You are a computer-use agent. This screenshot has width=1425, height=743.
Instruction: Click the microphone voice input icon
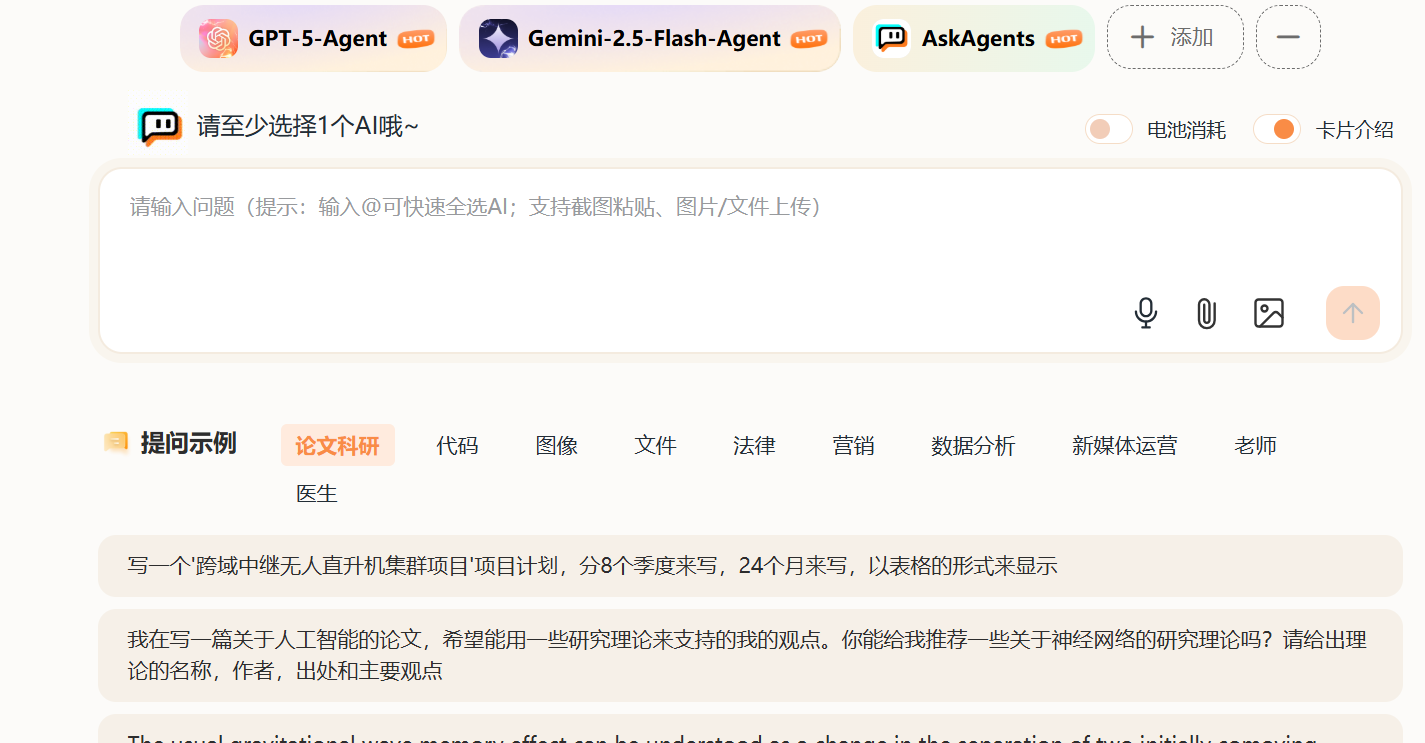(1146, 313)
